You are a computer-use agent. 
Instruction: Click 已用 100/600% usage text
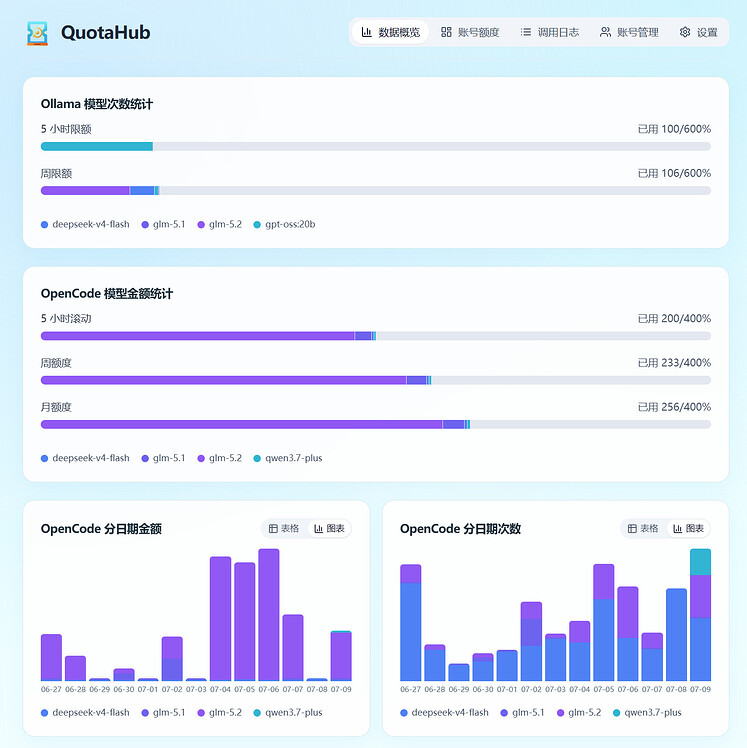point(674,129)
